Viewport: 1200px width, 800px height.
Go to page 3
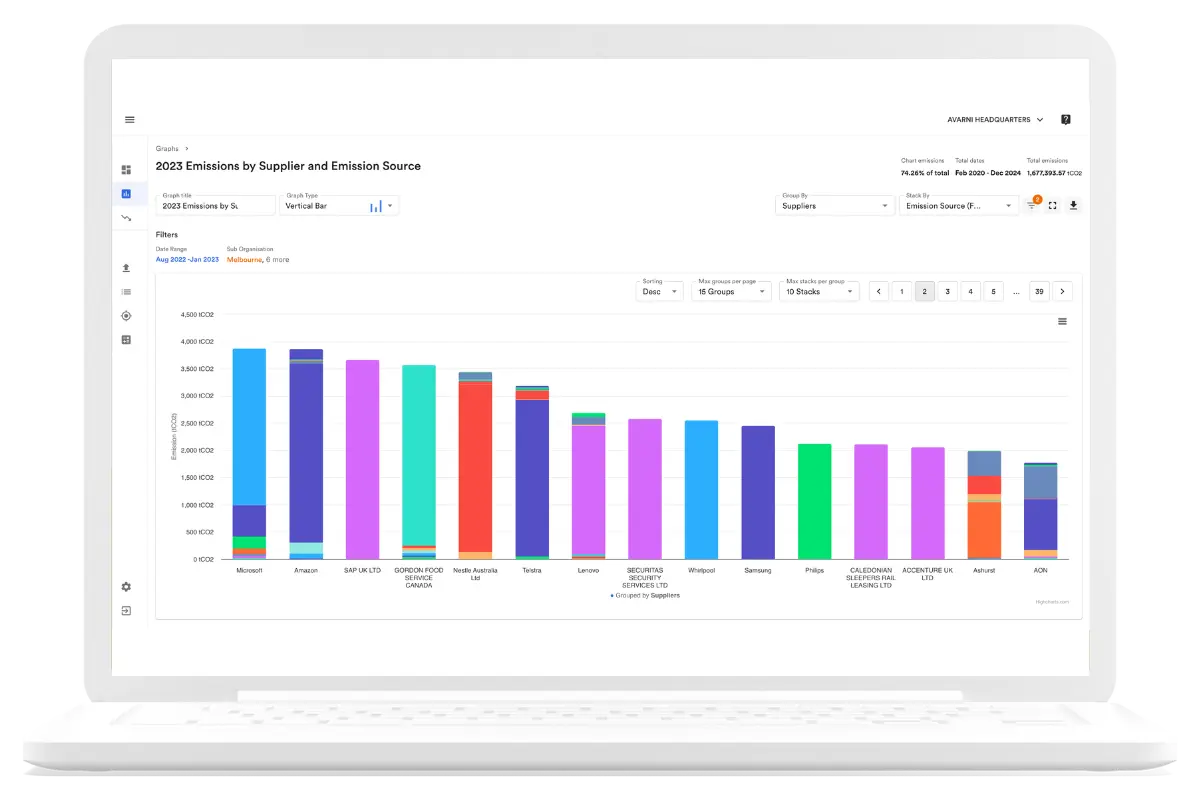coord(948,292)
